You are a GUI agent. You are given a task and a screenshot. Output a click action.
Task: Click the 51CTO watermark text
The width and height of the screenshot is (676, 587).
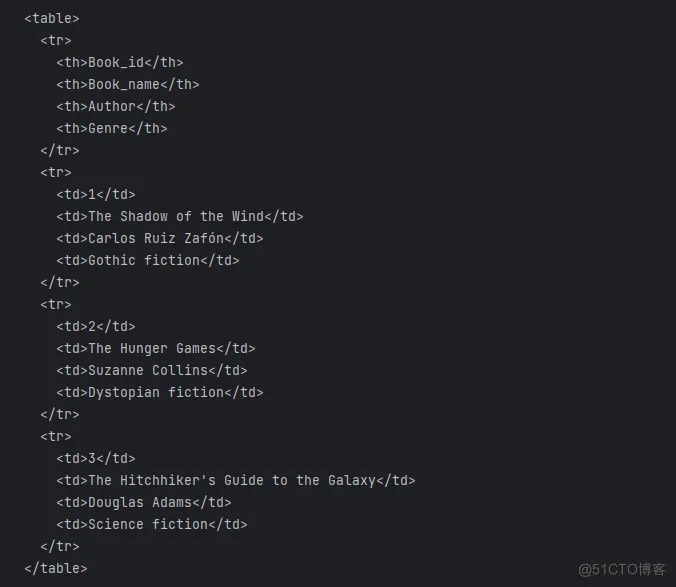pos(621,568)
